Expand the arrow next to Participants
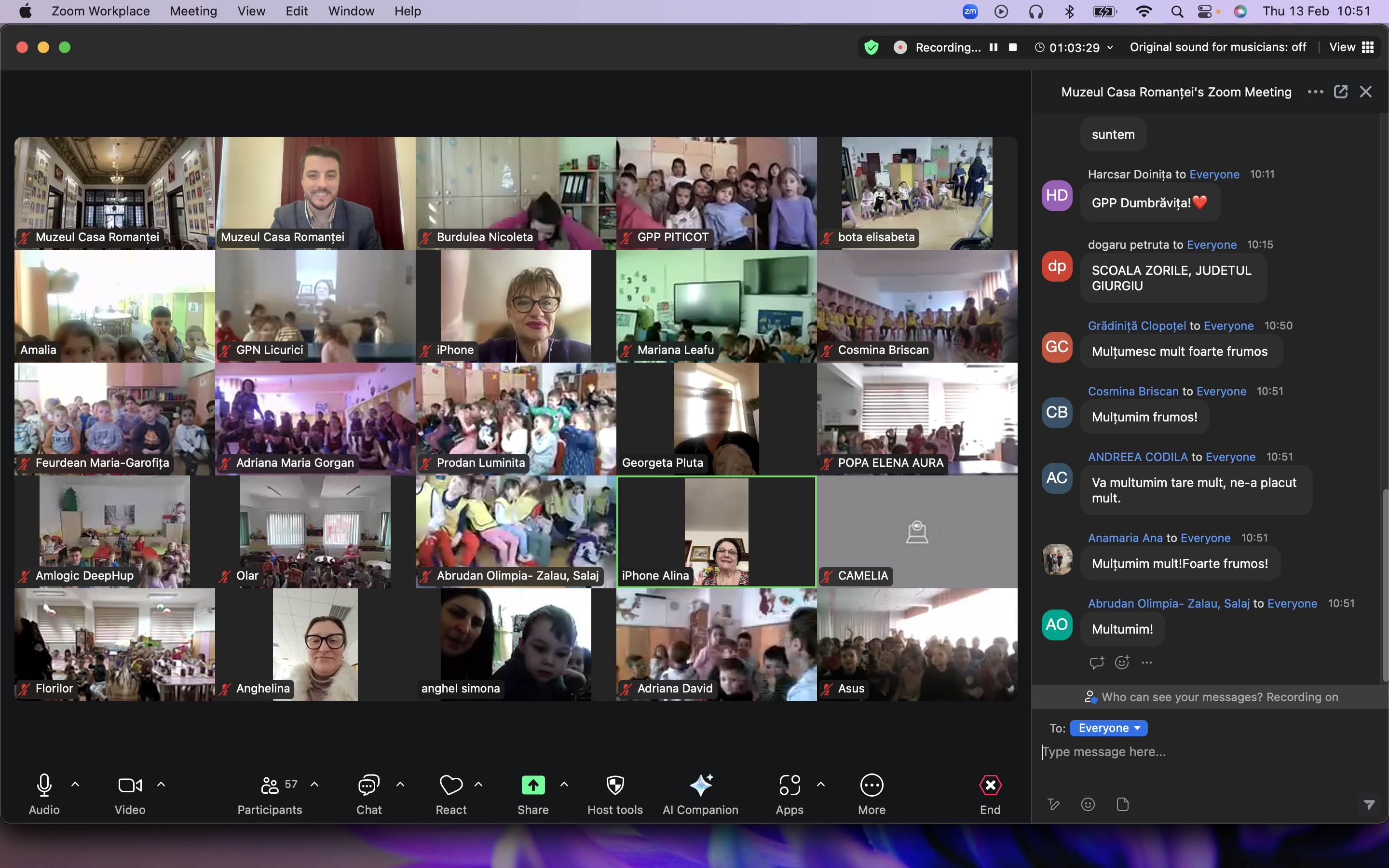This screenshot has height=868, width=1389. tap(314, 784)
